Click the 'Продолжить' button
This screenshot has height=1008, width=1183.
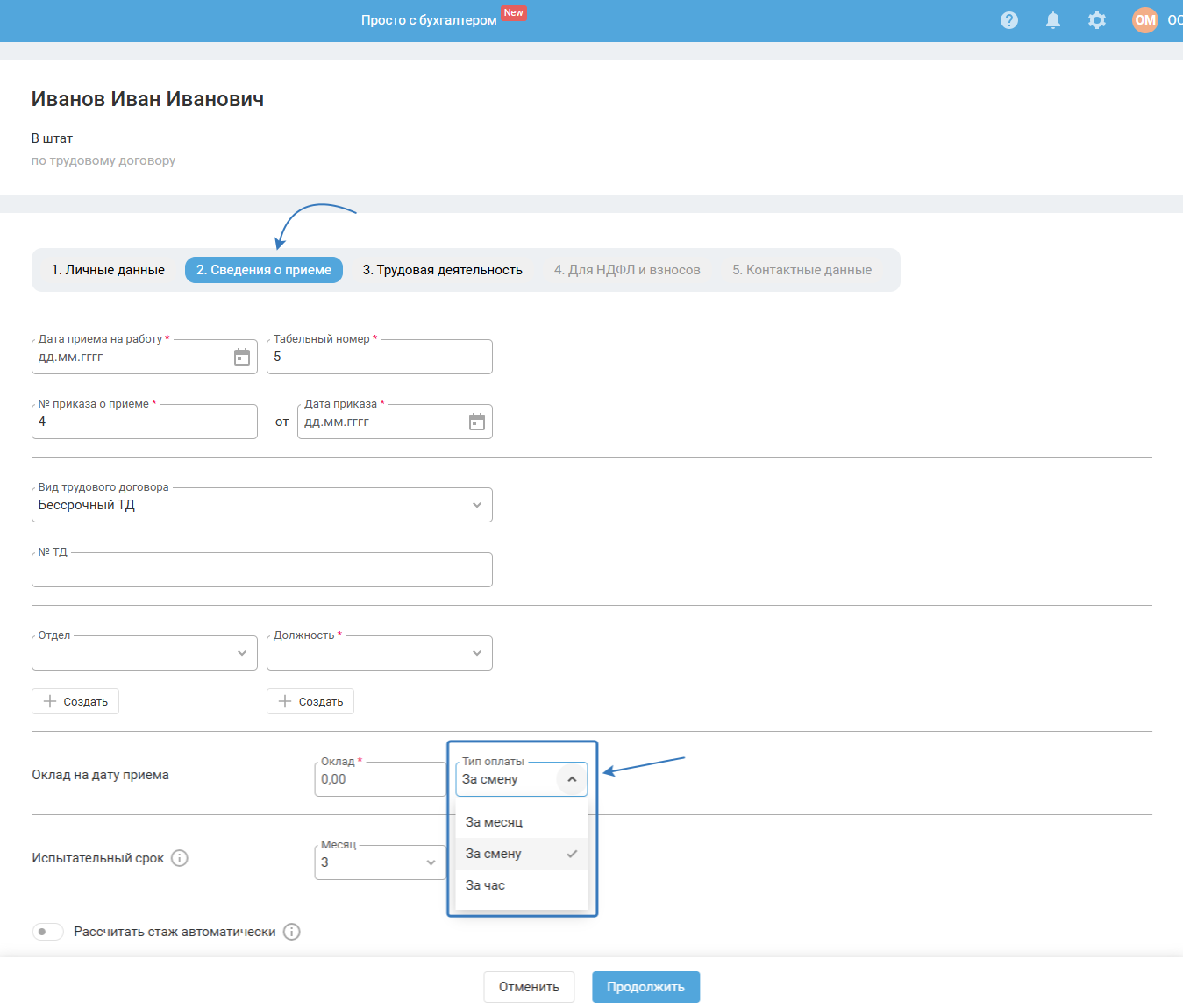(645, 987)
